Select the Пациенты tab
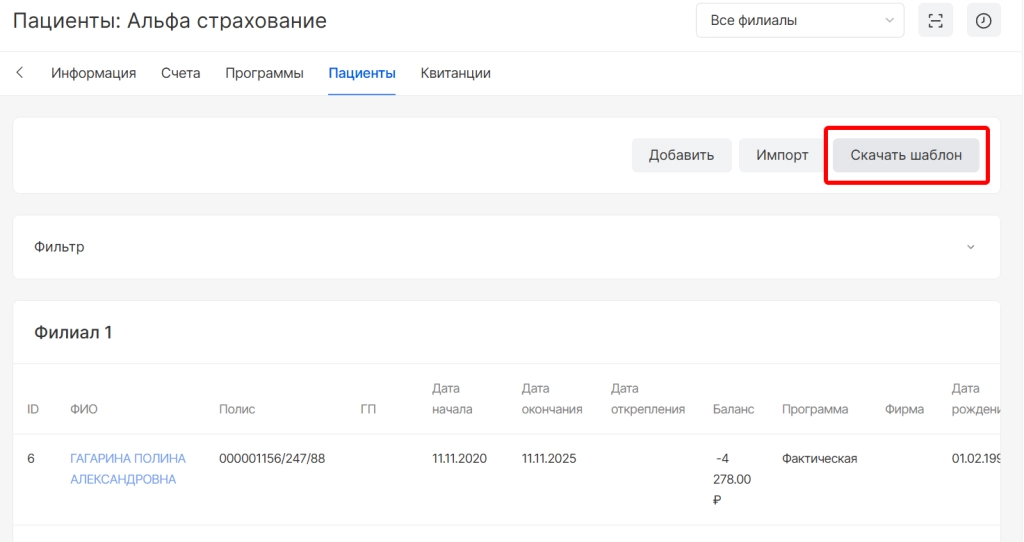 coord(362,73)
